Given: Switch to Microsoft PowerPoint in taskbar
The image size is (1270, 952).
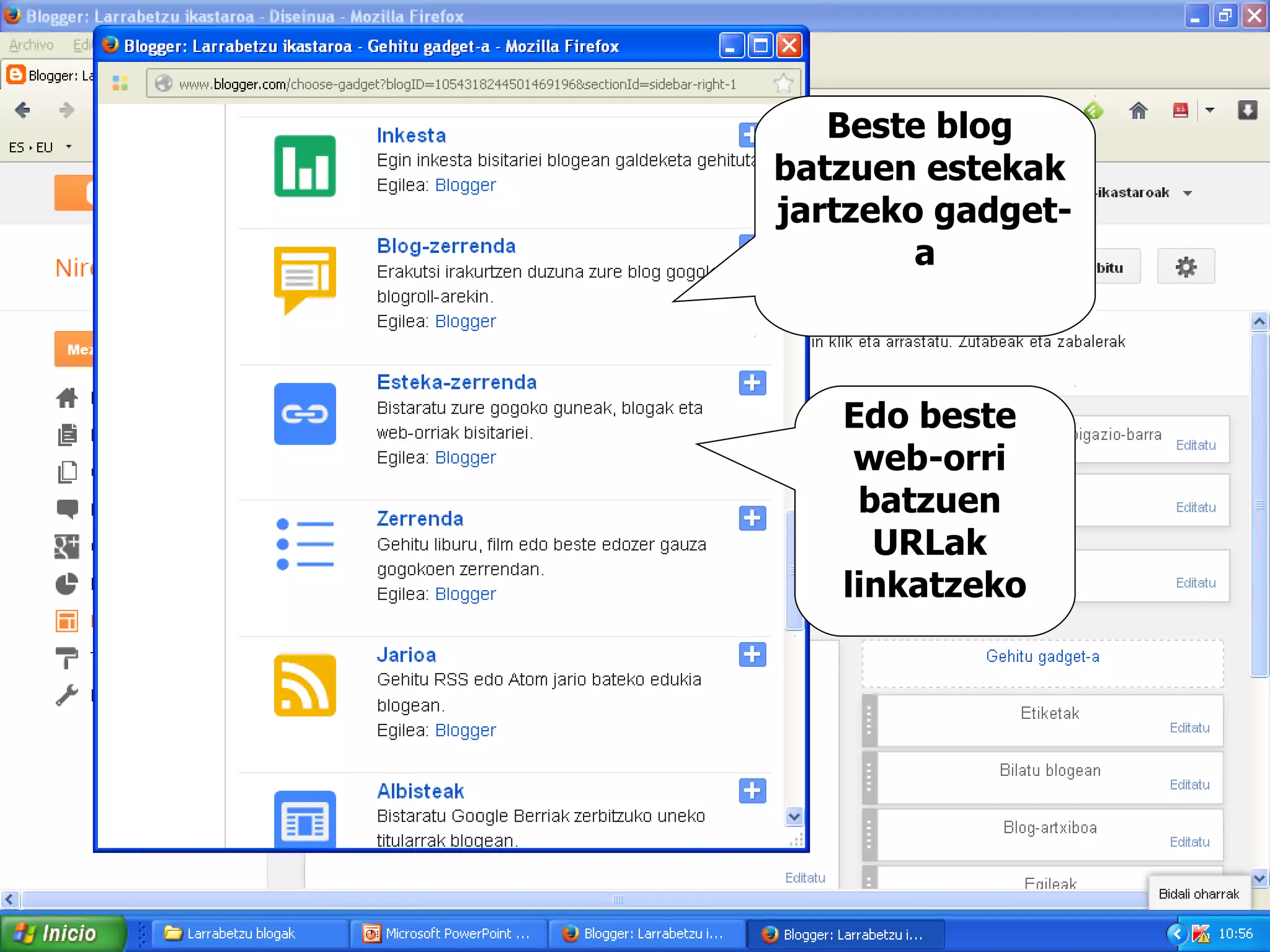Looking at the screenshot, I should point(448,933).
